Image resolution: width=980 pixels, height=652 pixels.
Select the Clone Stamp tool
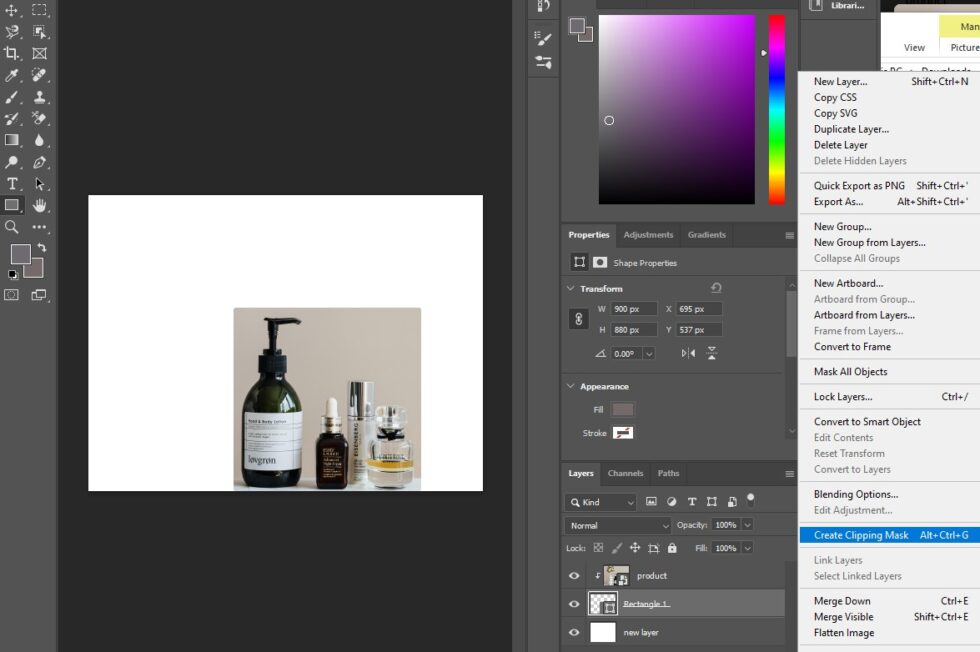[x=40, y=97]
